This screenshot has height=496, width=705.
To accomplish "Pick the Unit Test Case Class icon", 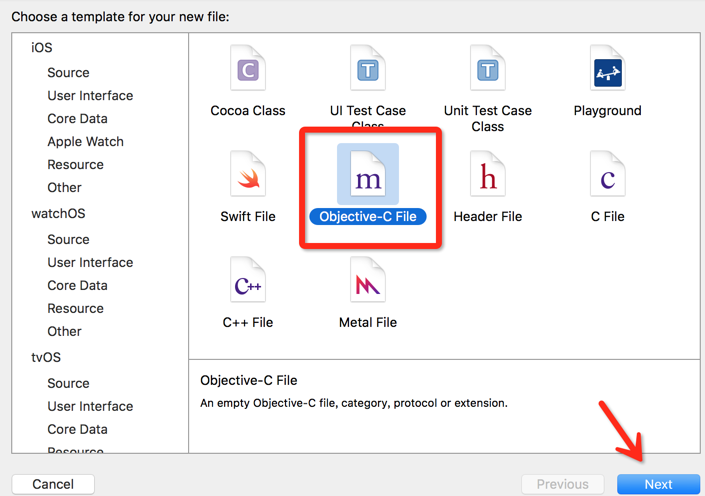I will pos(488,70).
